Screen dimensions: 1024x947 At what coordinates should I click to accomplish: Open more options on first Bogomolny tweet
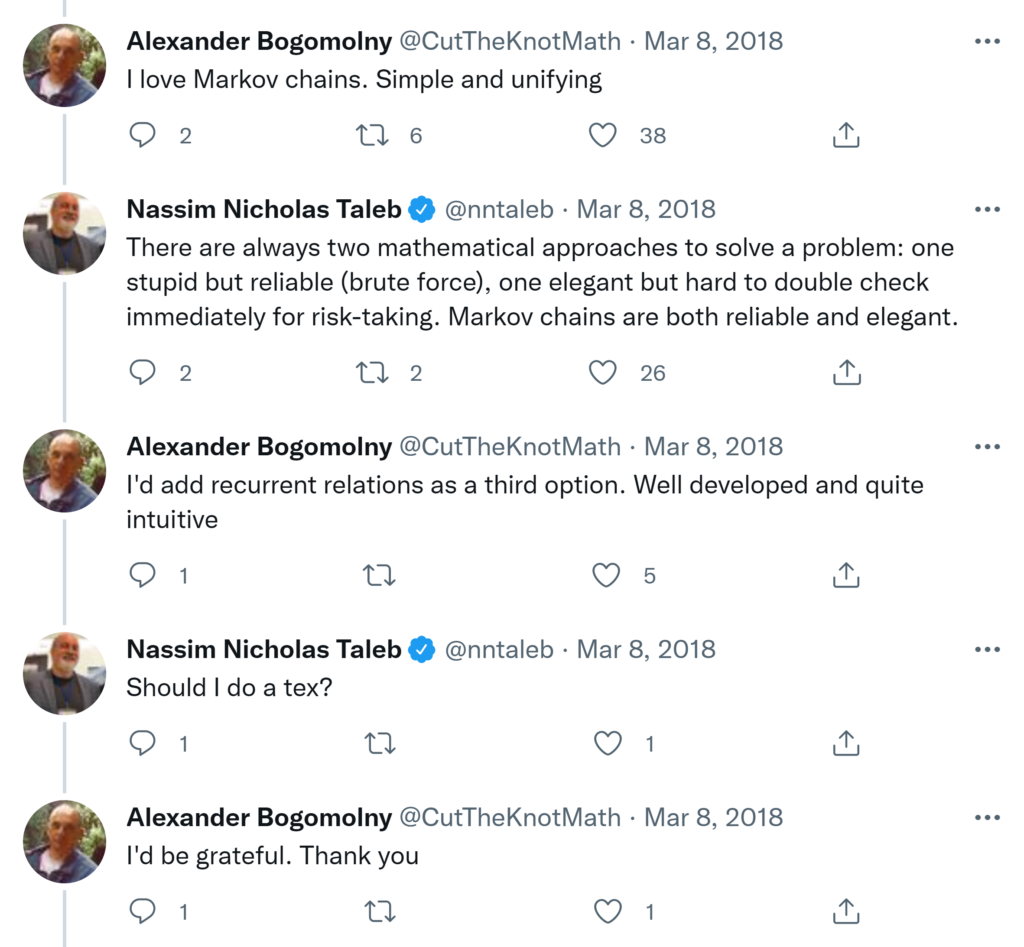(986, 42)
